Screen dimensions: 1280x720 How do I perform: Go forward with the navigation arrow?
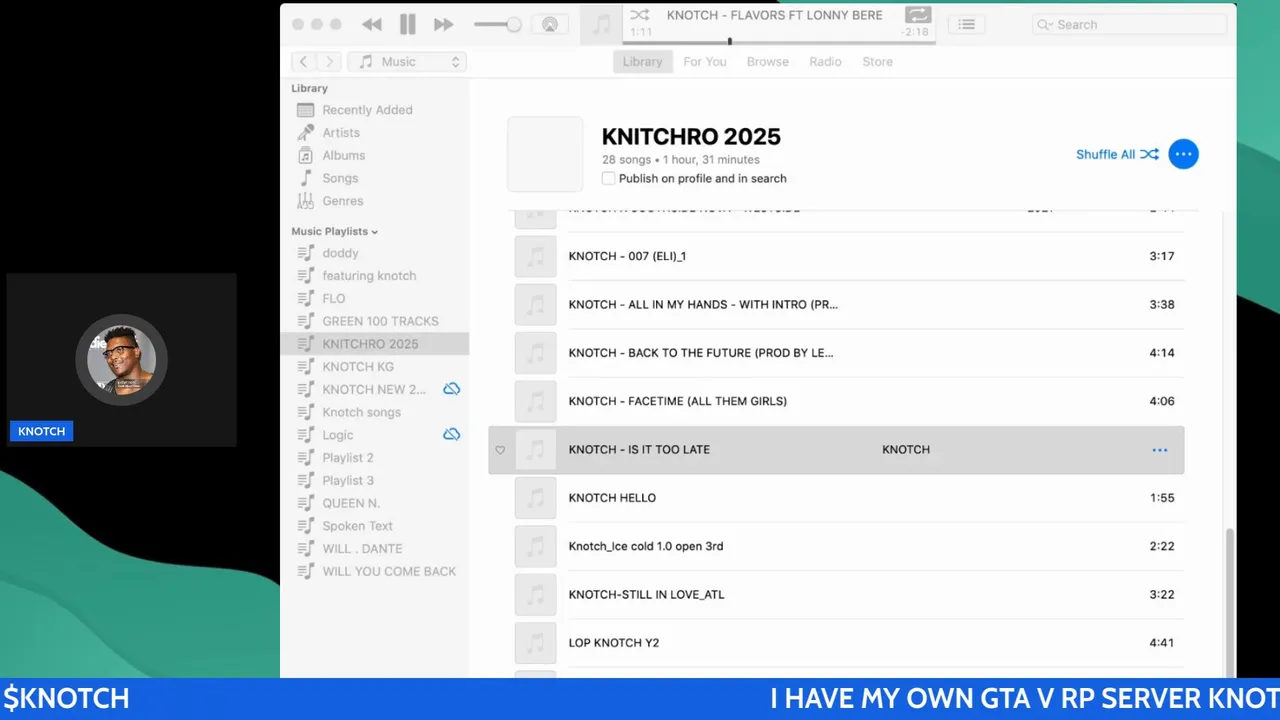click(x=330, y=62)
